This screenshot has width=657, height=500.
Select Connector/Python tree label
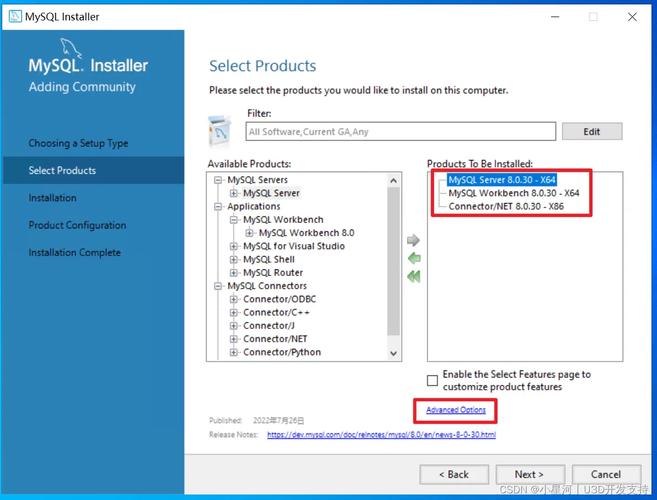[282, 352]
